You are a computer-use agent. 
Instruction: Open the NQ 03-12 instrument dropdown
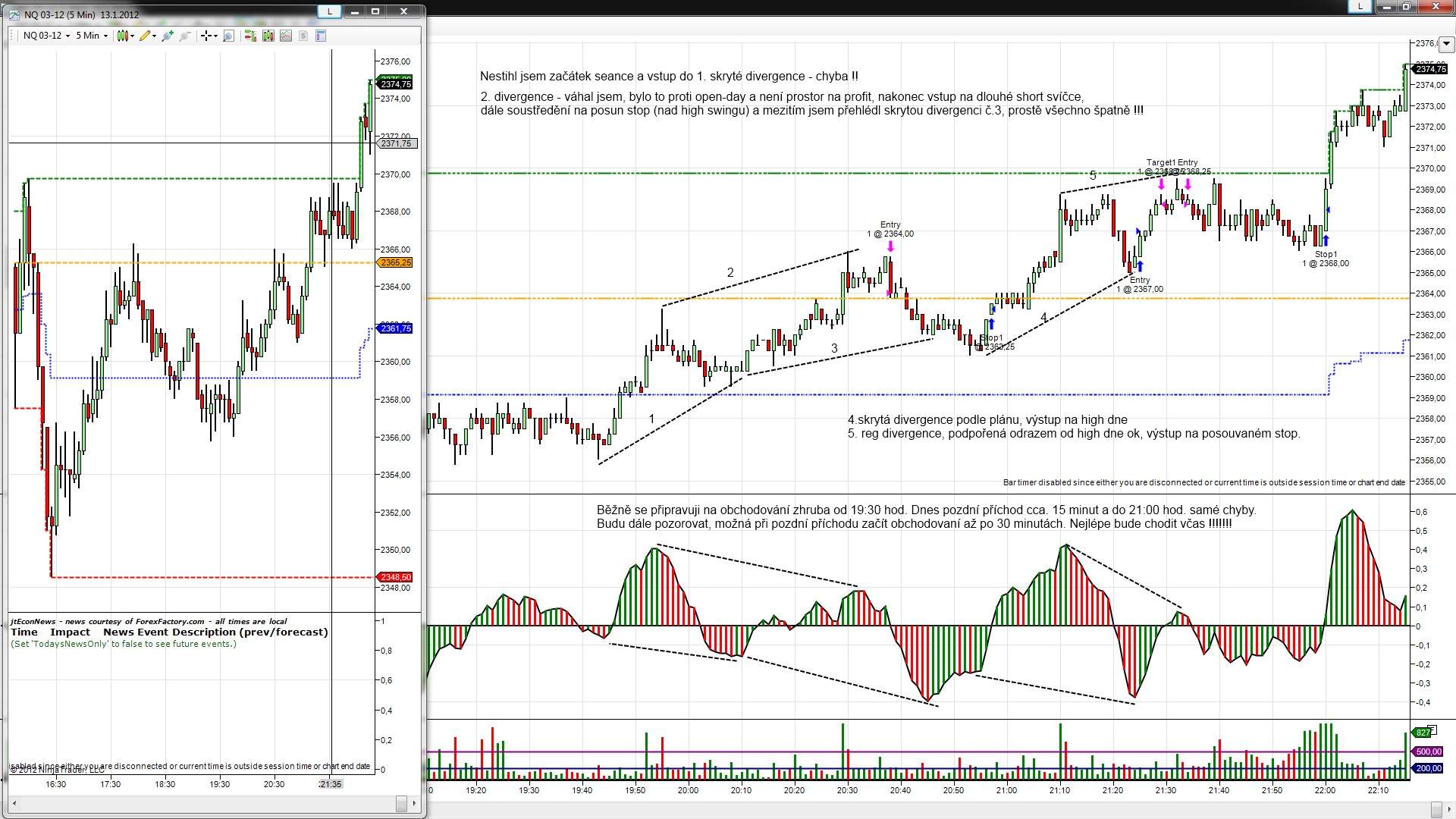coord(45,36)
